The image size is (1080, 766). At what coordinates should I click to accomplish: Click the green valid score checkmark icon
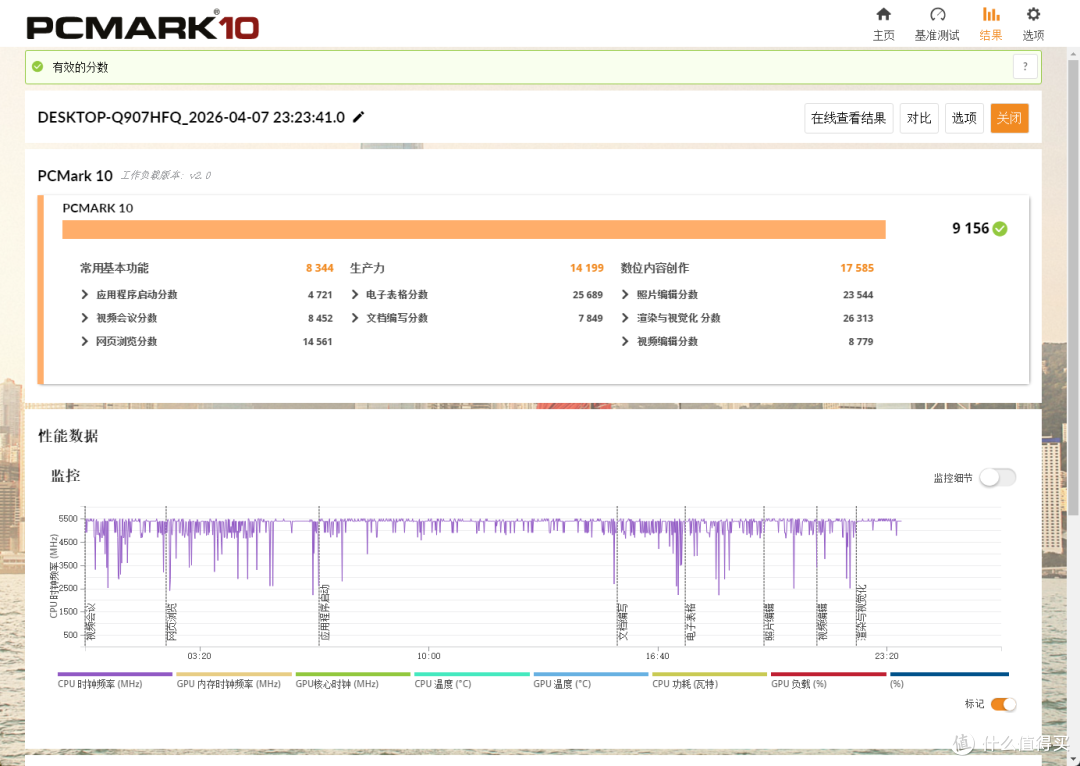38,67
